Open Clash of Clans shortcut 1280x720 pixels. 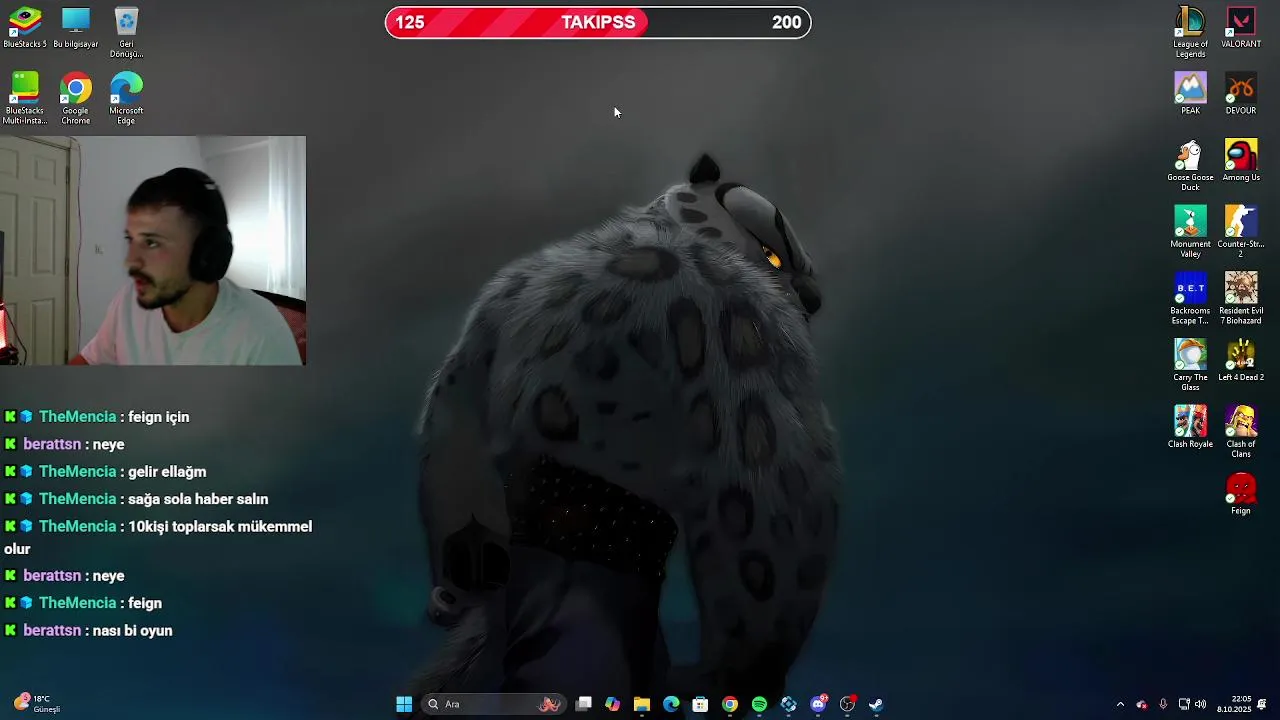pyautogui.click(x=1241, y=432)
